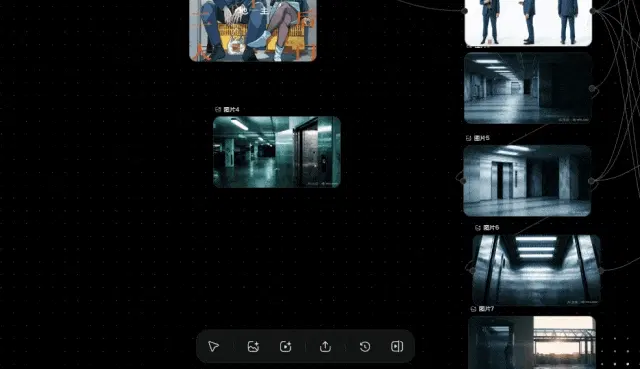Click right connector dot of dark garage node
Viewport: 640px width, 369px height.
coord(592,88)
